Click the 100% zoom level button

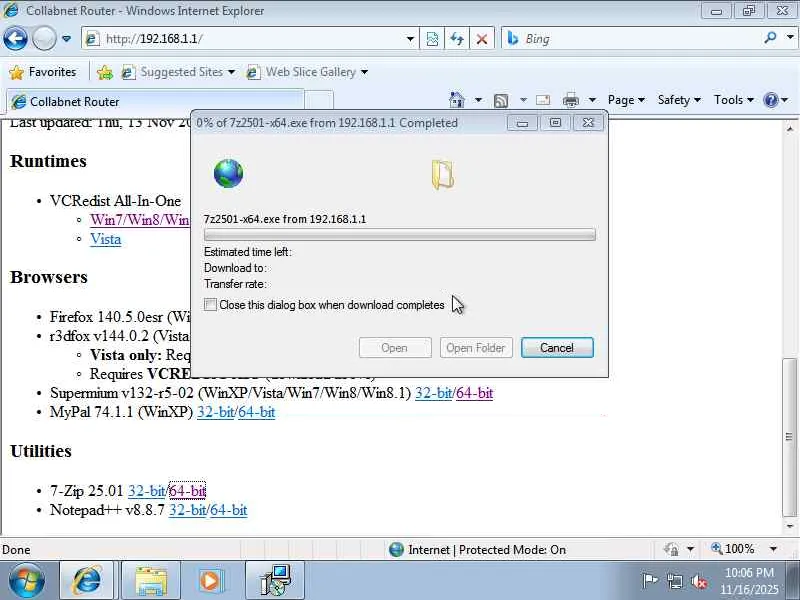[x=733, y=549]
